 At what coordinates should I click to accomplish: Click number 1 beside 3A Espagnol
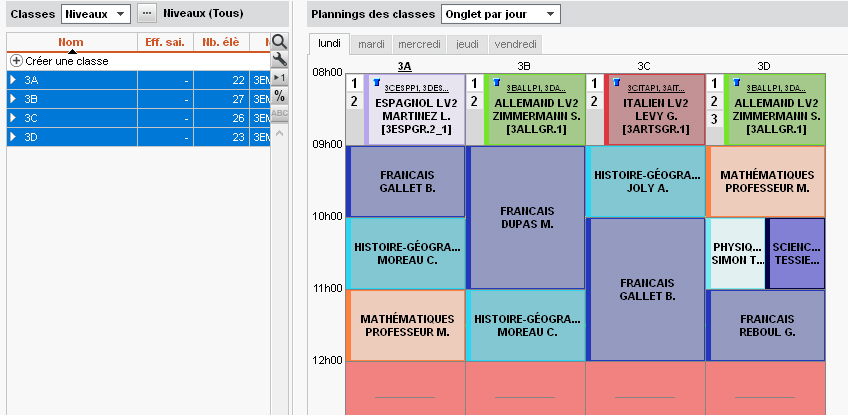tap(354, 83)
